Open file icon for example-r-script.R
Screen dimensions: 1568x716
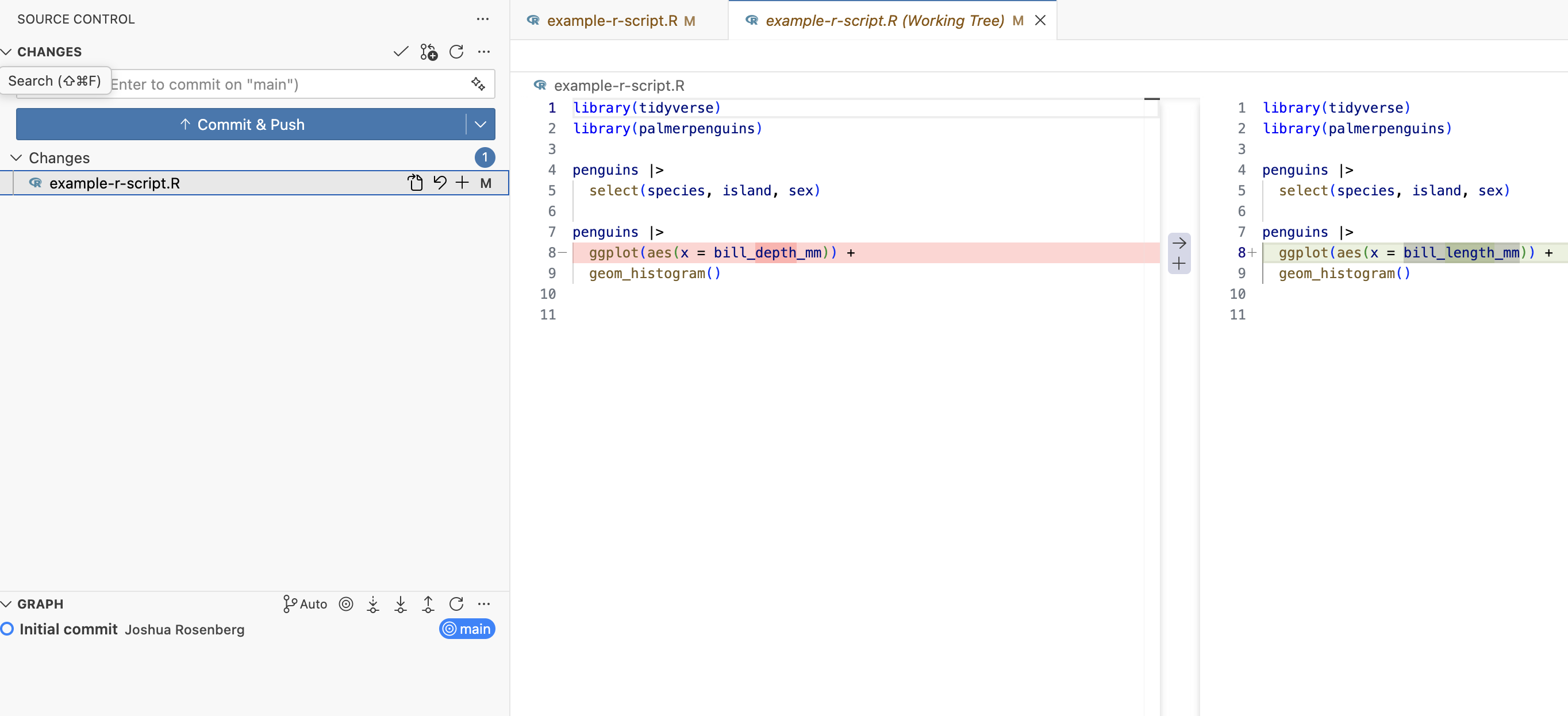[x=415, y=183]
